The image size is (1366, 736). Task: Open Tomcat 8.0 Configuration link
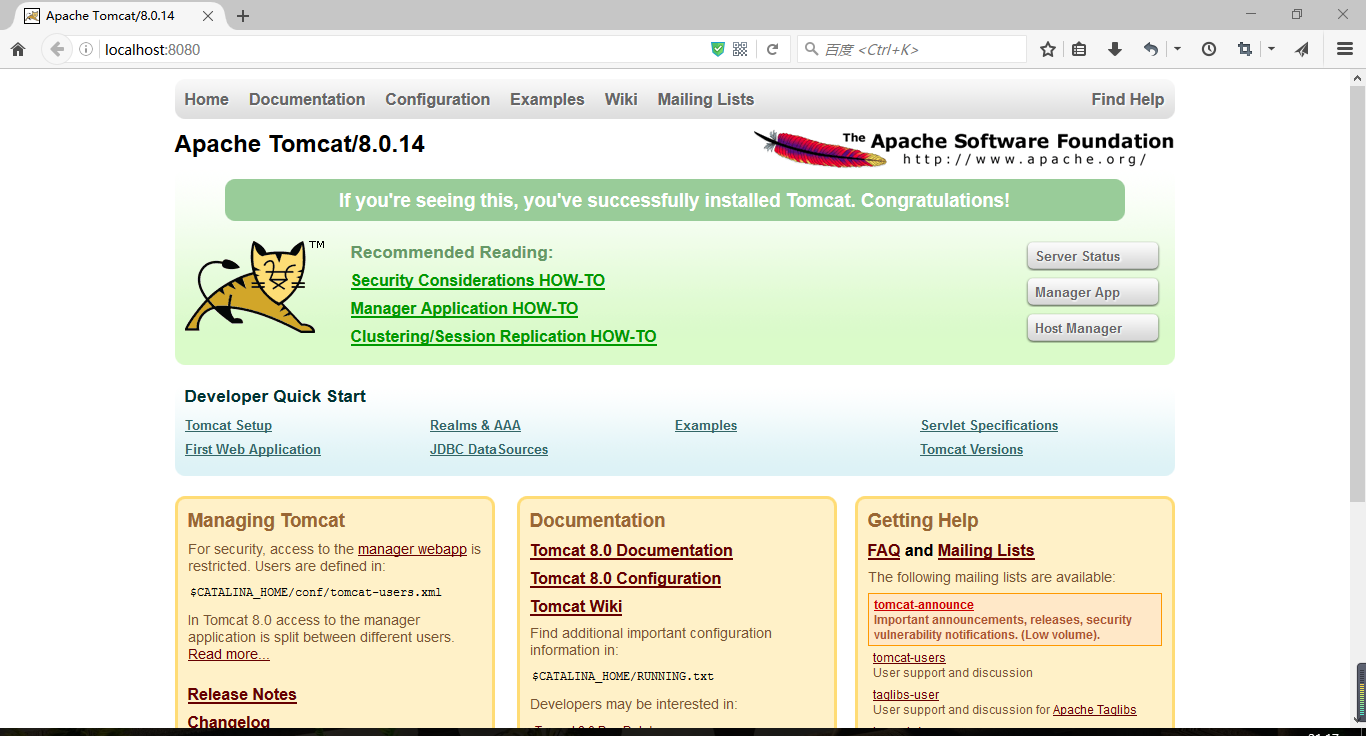625,578
